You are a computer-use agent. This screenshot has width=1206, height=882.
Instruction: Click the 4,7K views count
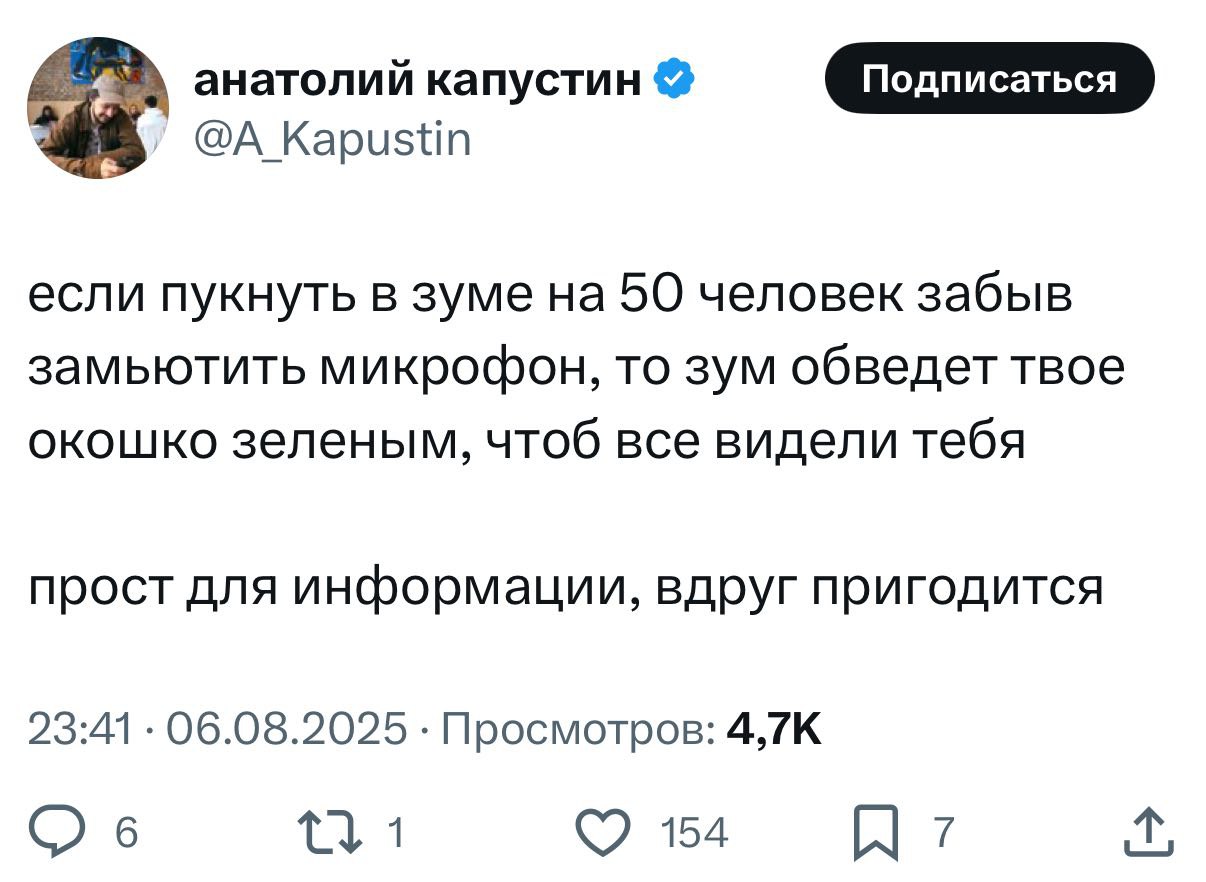[x=775, y=729]
